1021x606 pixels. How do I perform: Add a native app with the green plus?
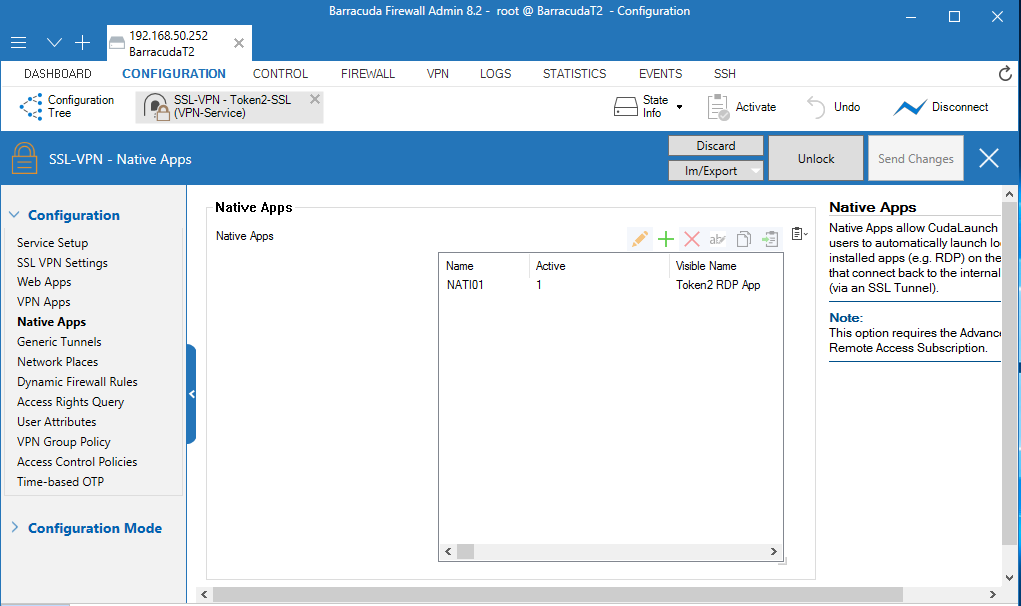pyautogui.click(x=665, y=239)
